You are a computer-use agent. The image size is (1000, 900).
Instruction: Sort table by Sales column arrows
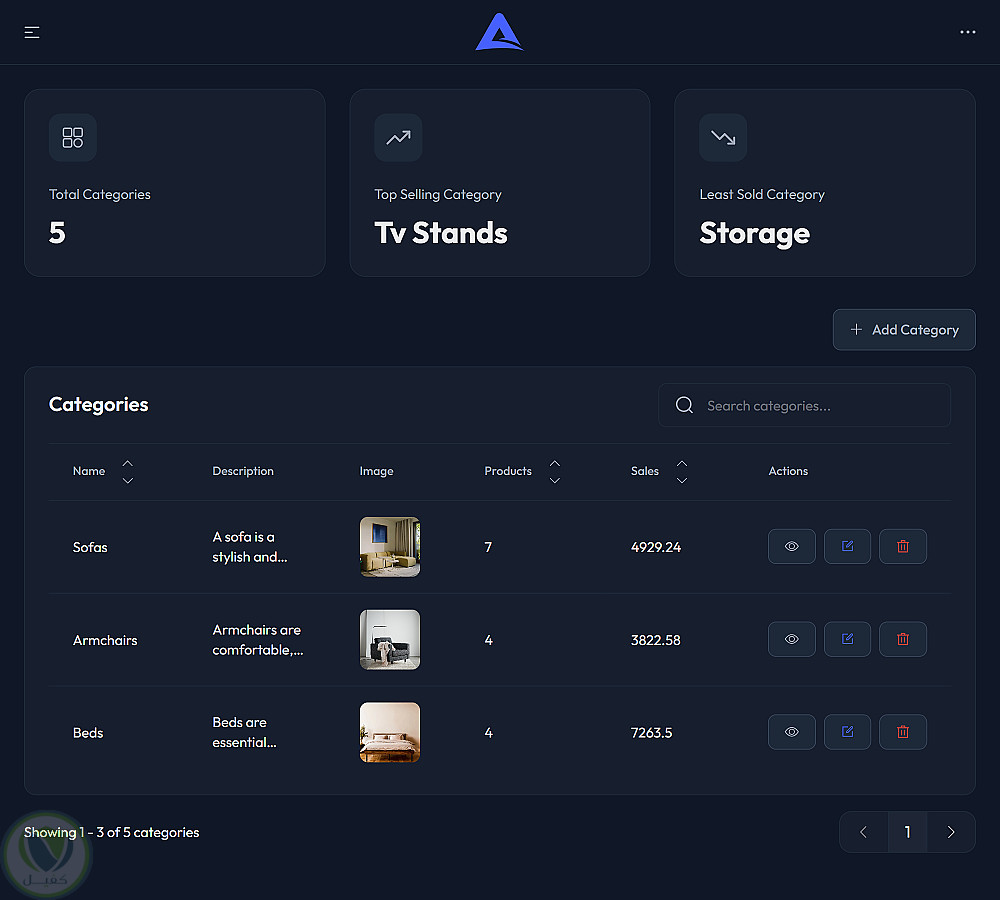pyautogui.click(x=682, y=471)
